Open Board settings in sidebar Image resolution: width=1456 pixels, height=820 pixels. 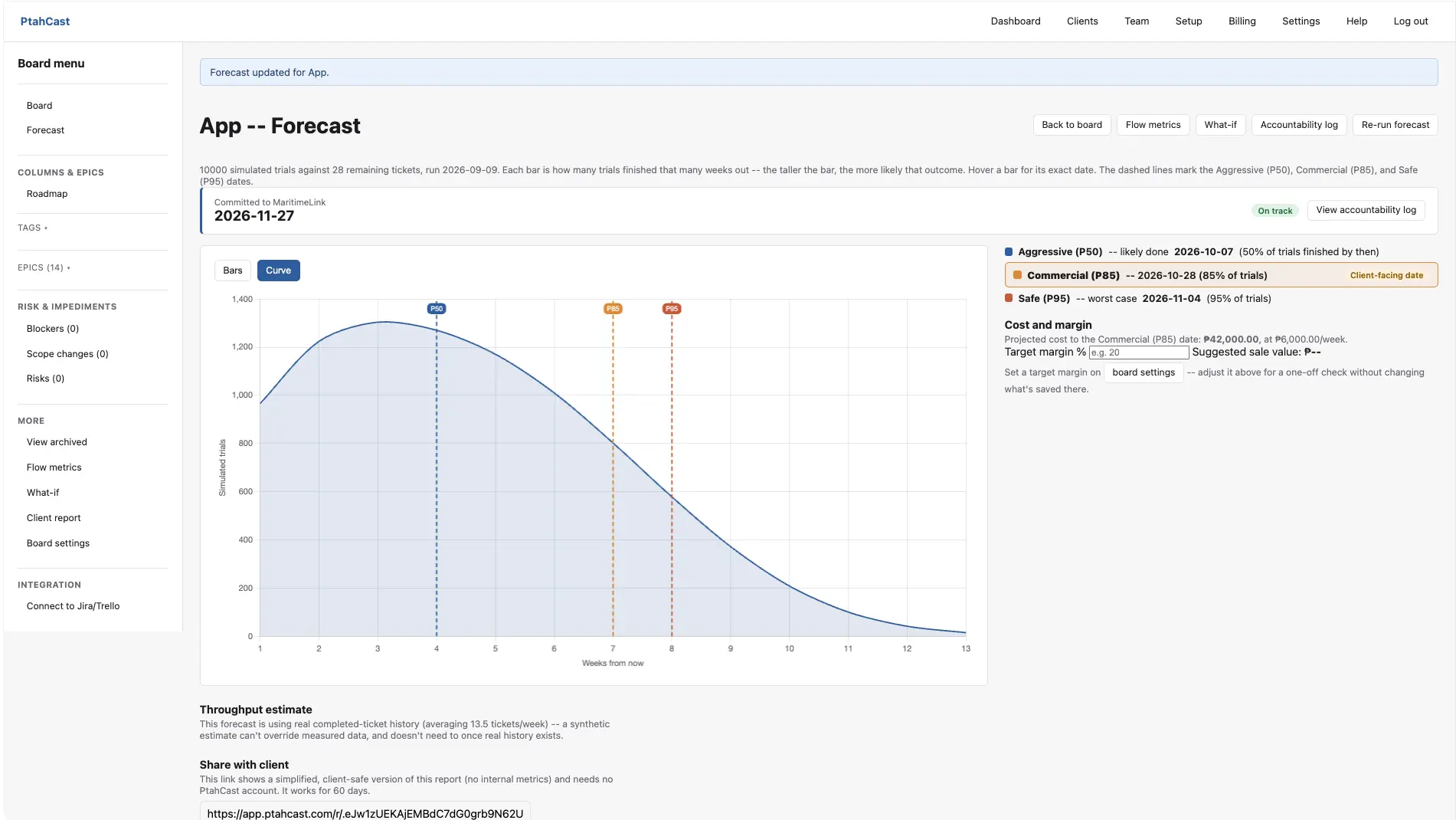57,543
